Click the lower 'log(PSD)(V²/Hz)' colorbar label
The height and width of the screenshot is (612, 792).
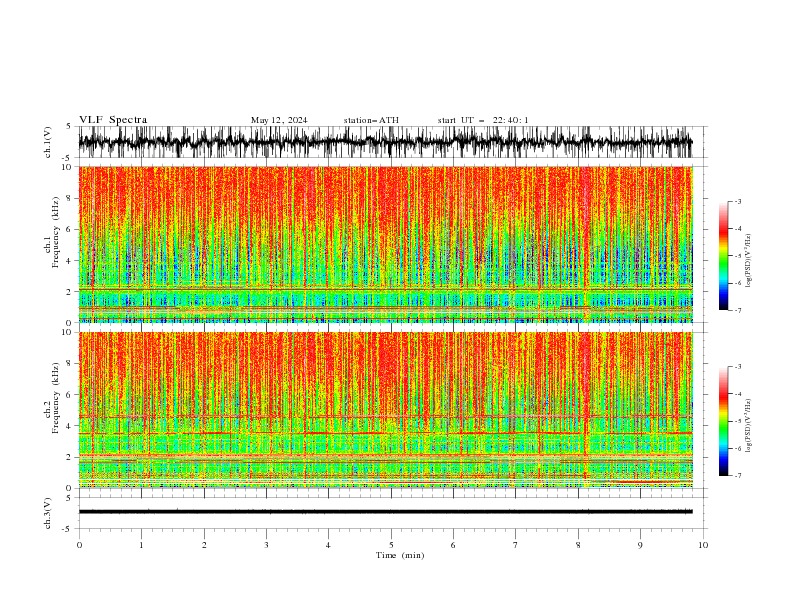click(x=749, y=426)
